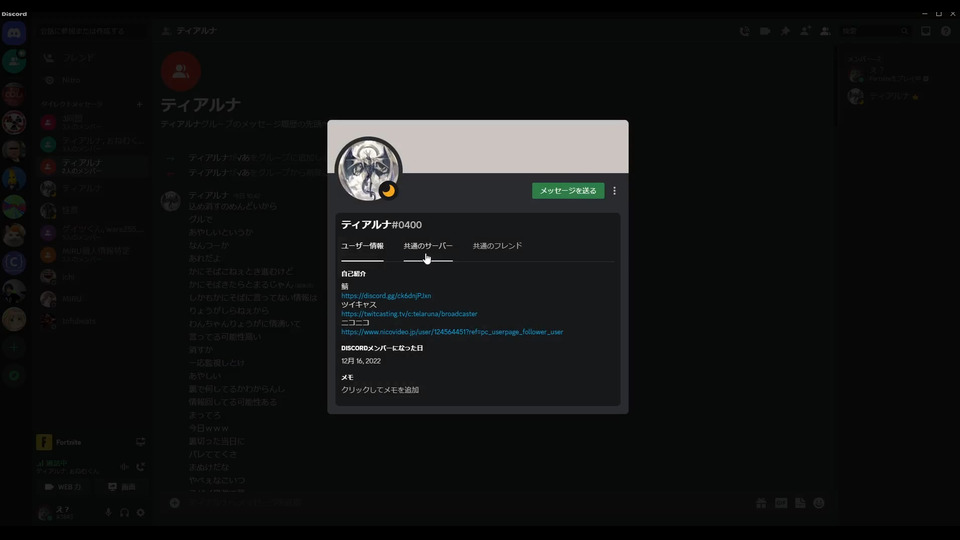Click the search bar 会話に参加または作成する
The width and height of the screenshot is (960, 540).
tap(92, 31)
